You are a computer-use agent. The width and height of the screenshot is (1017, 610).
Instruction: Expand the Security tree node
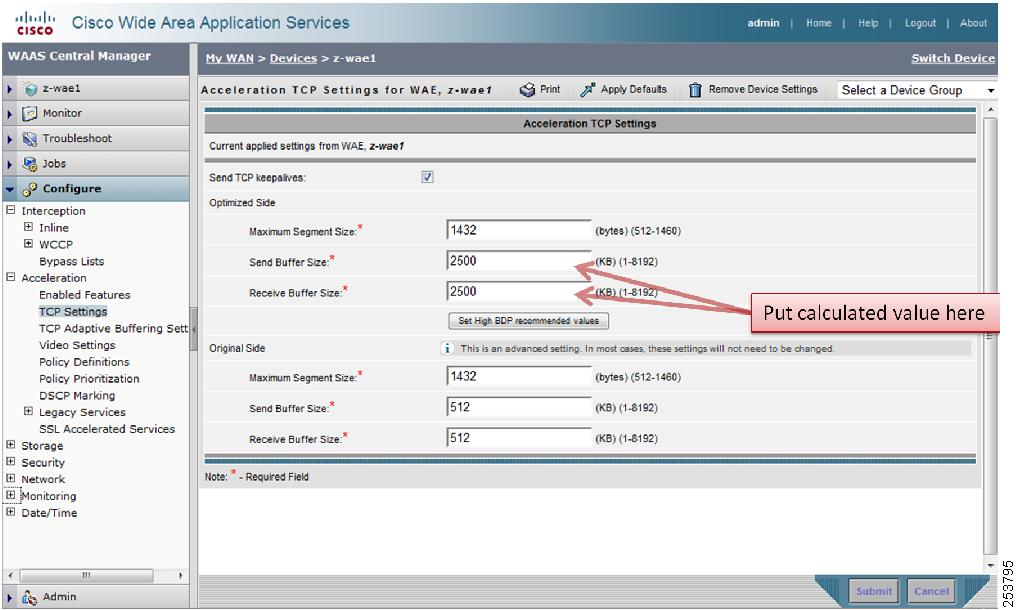point(10,462)
